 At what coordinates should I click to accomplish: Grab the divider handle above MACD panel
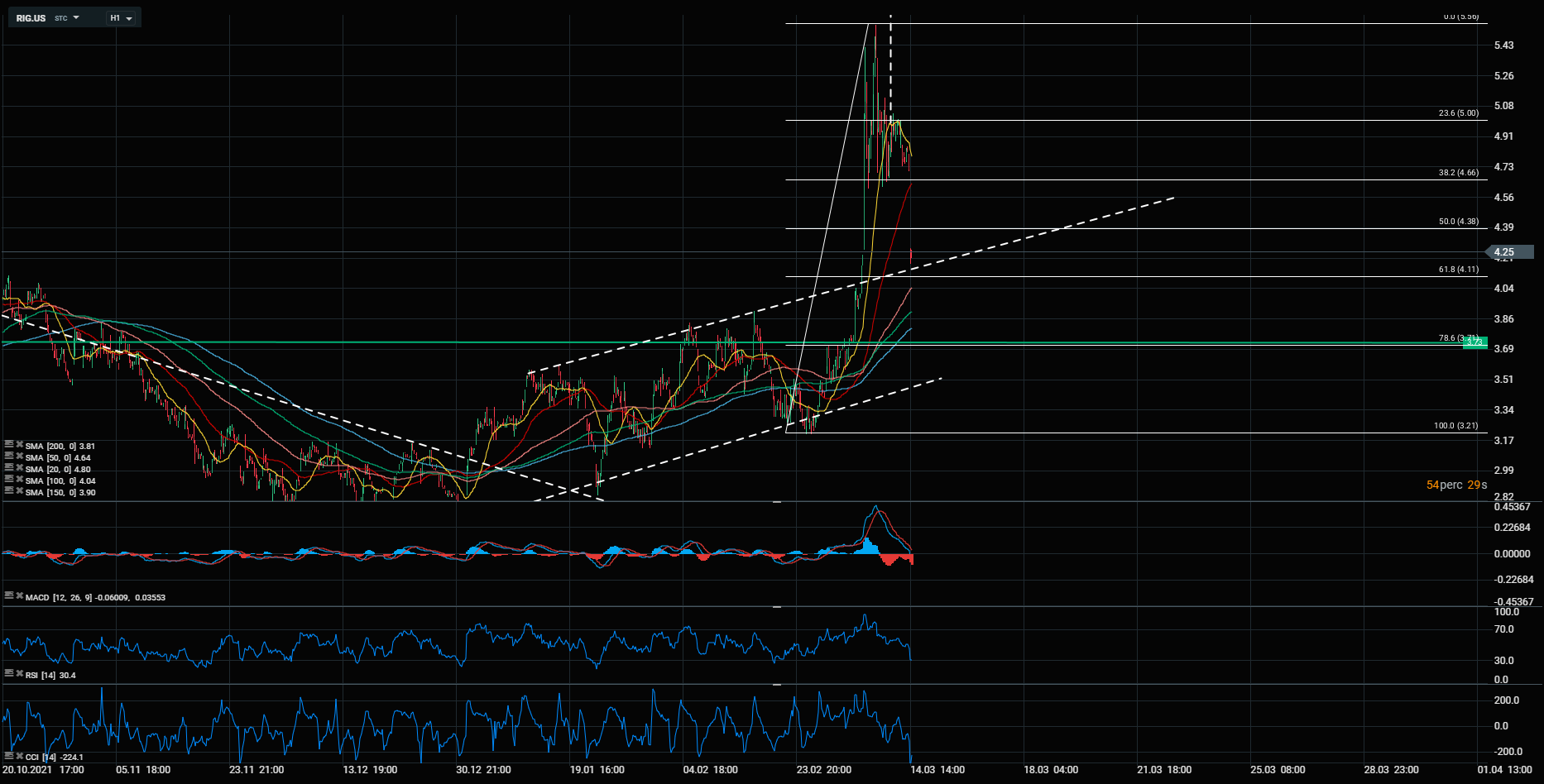point(776,502)
